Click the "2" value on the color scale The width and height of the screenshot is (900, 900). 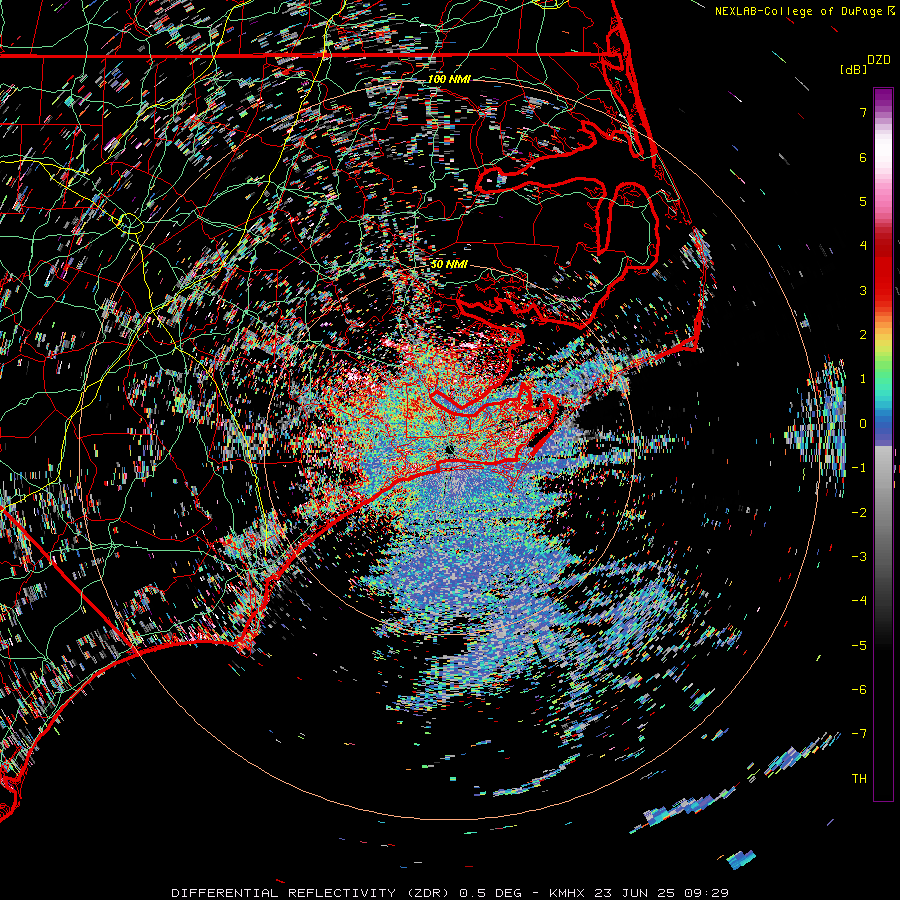(863, 335)
